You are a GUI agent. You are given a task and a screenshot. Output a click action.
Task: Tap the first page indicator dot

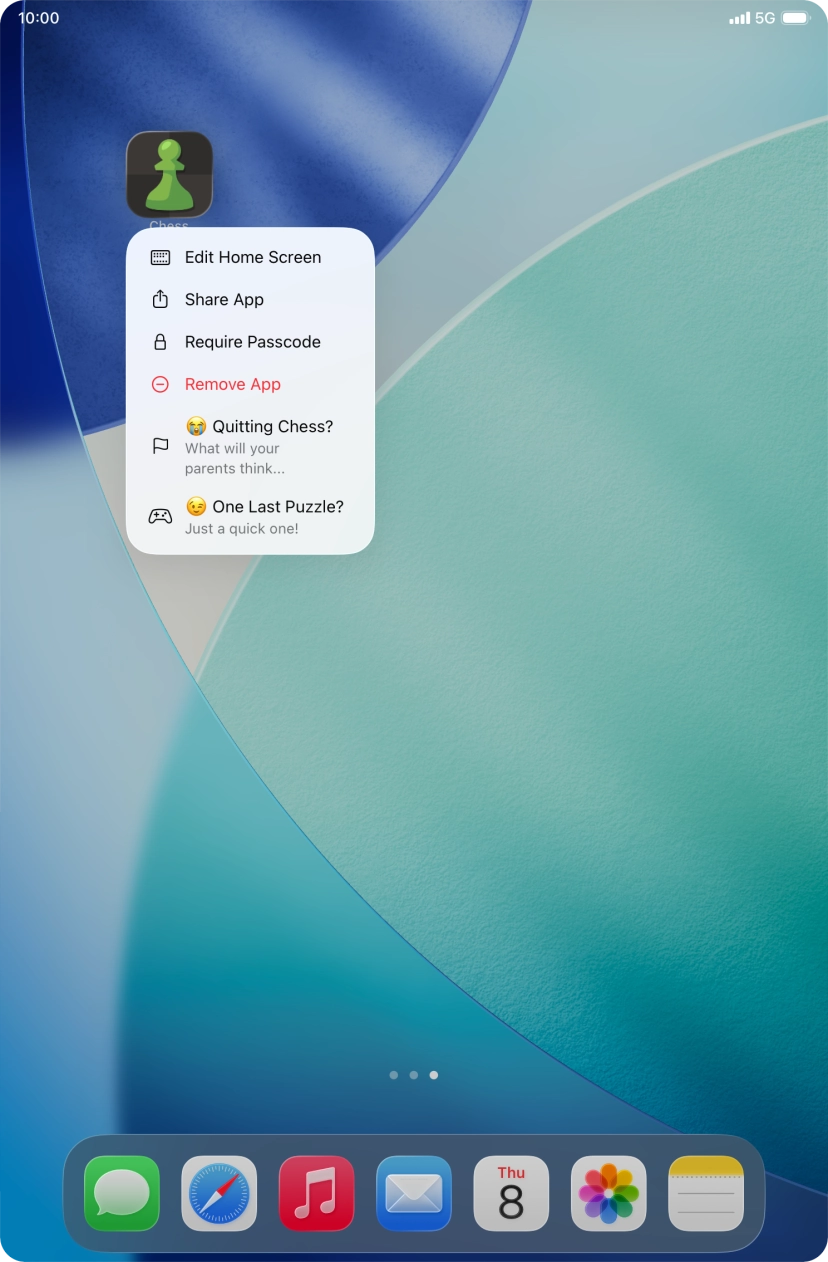click(x=393, y=1075)
